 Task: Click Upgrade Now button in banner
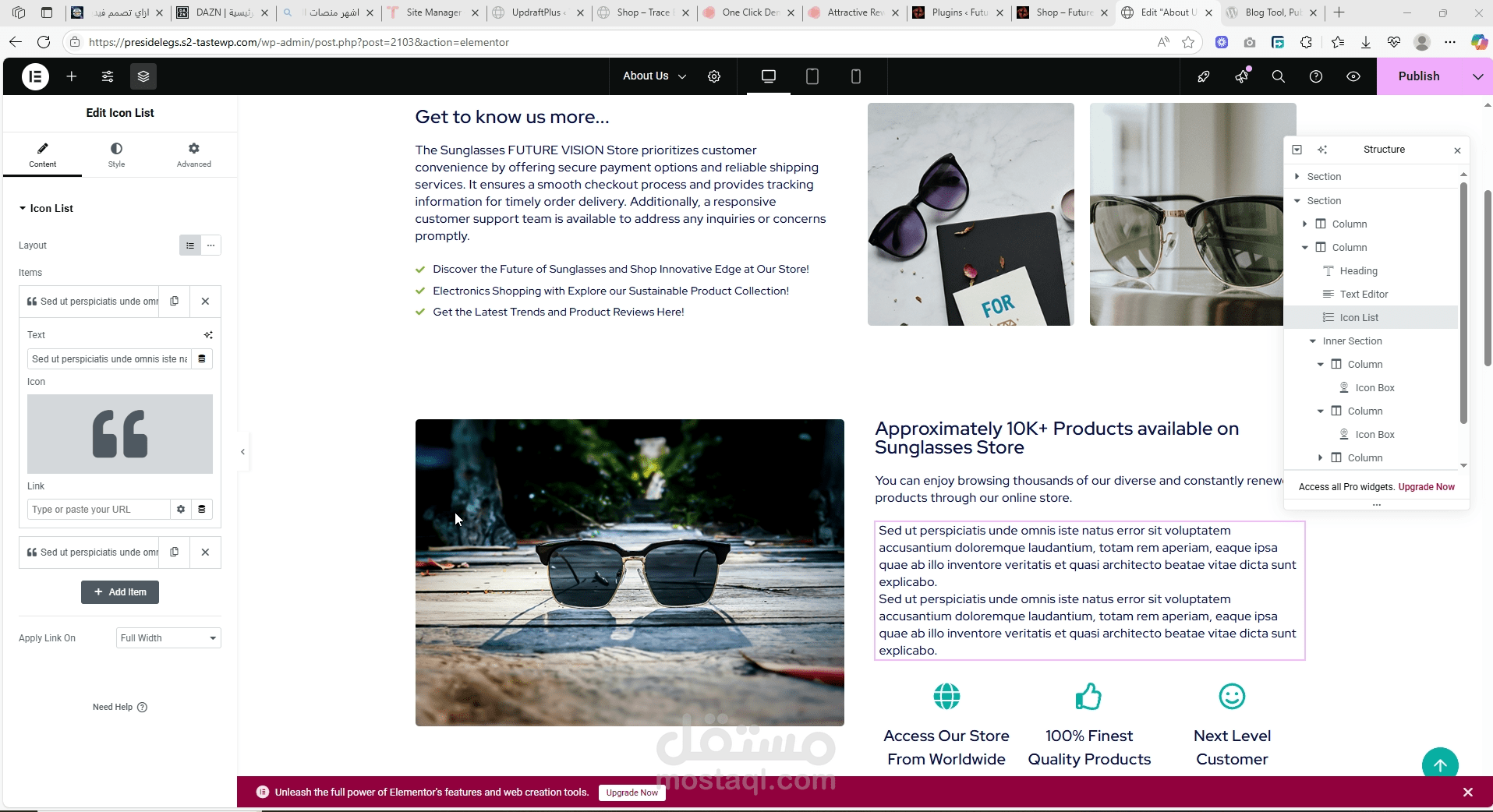tap(632, 793)
